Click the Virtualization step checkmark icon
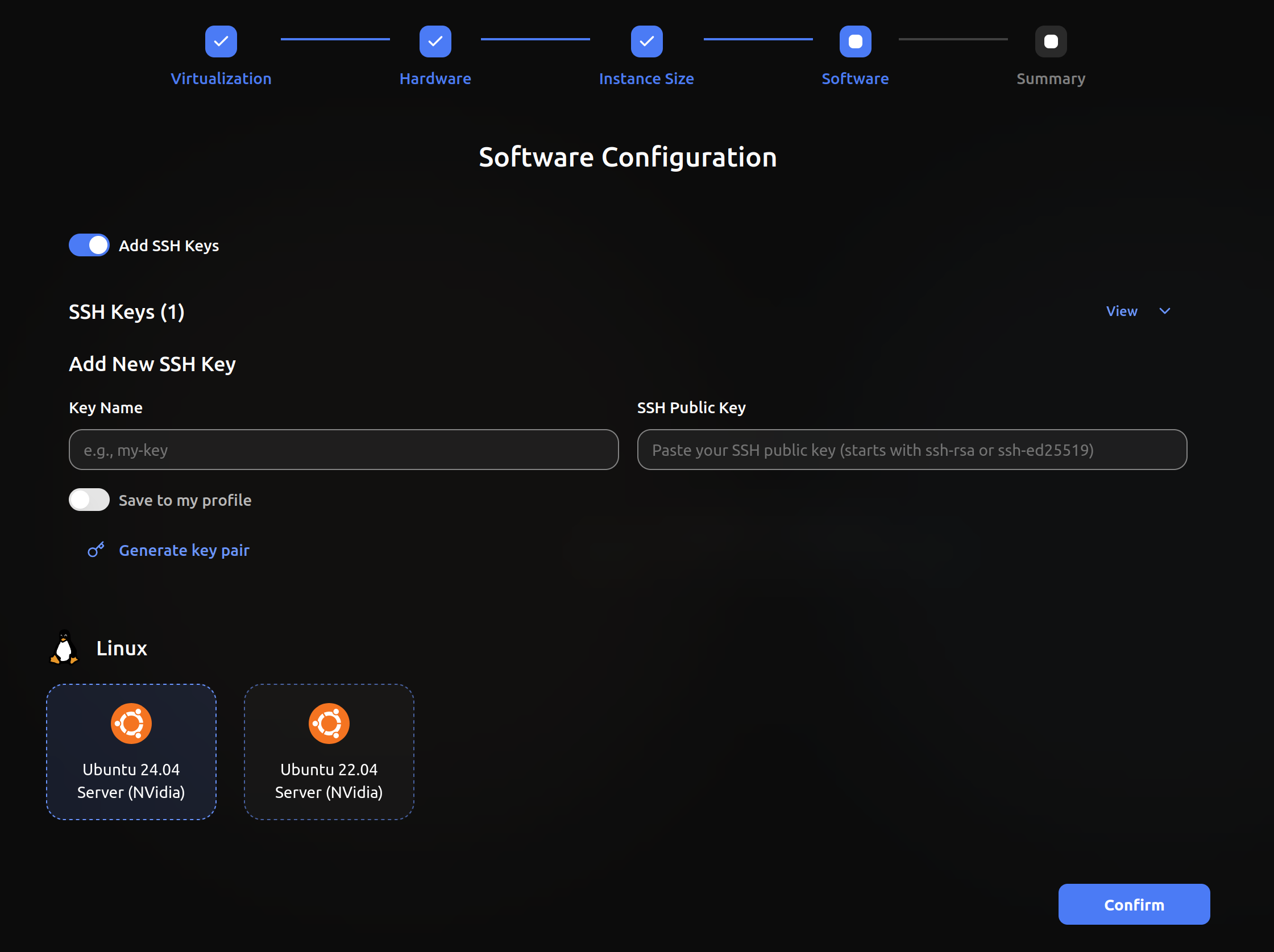 coord(221,41)
